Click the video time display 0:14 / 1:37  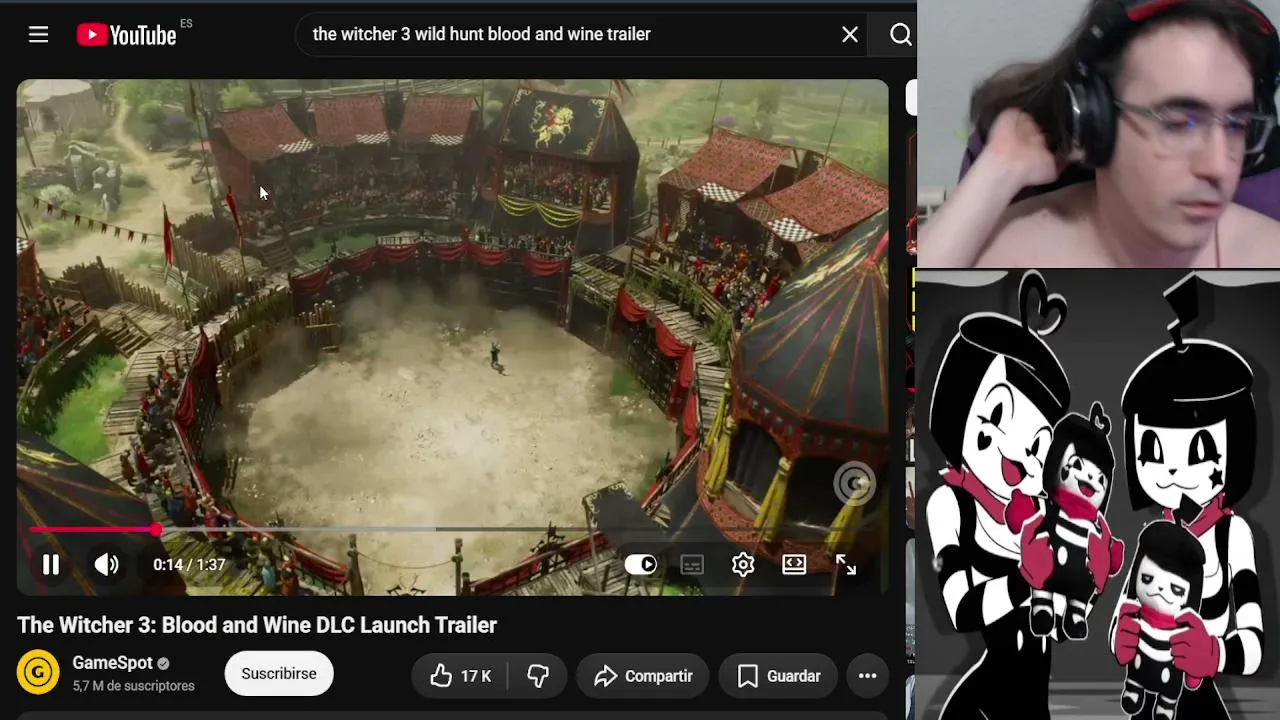pos(189,565)
